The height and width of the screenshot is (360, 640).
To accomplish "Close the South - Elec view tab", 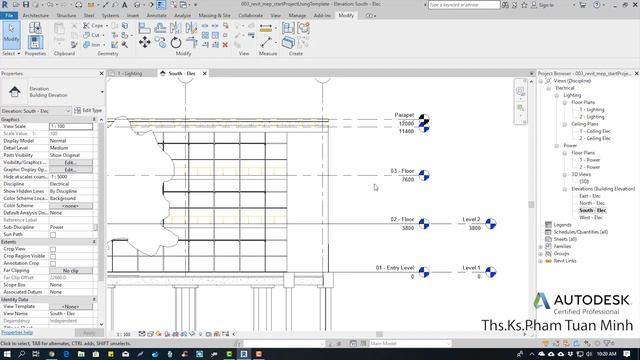I will click(x=205, y=73).
